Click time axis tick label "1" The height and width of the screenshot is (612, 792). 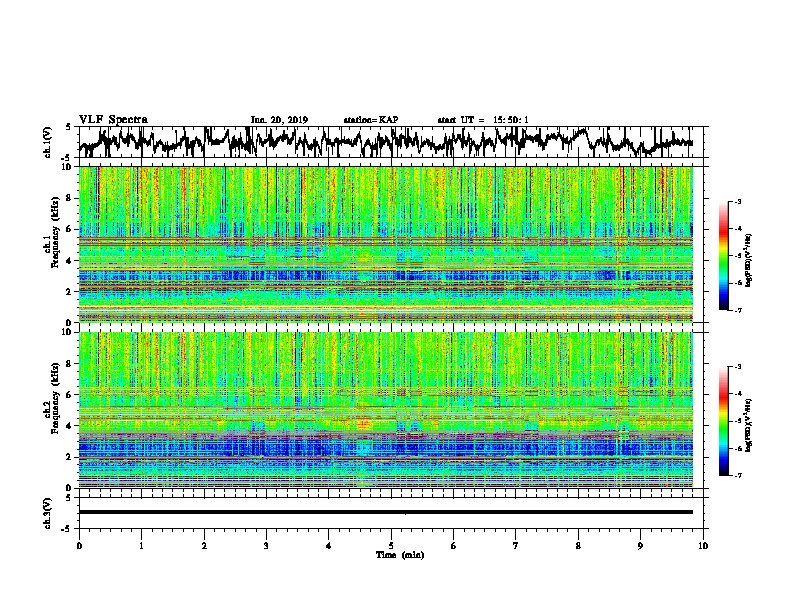pyautogui.click(x=141, y=546)
